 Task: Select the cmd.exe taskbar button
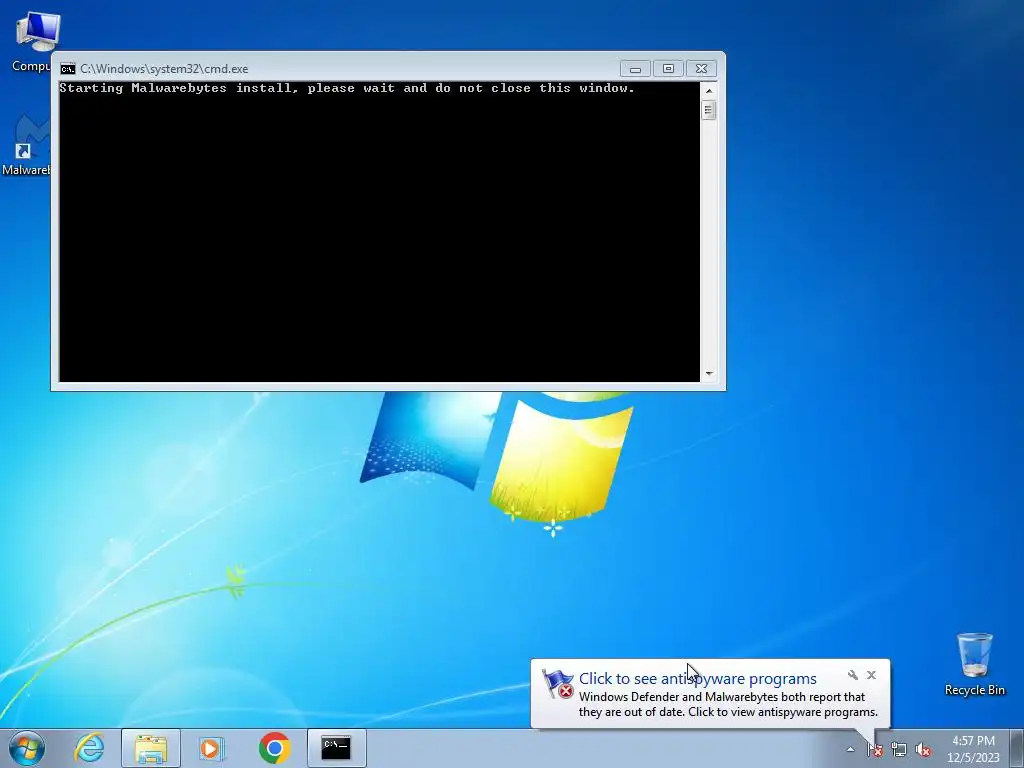(336, 748)
